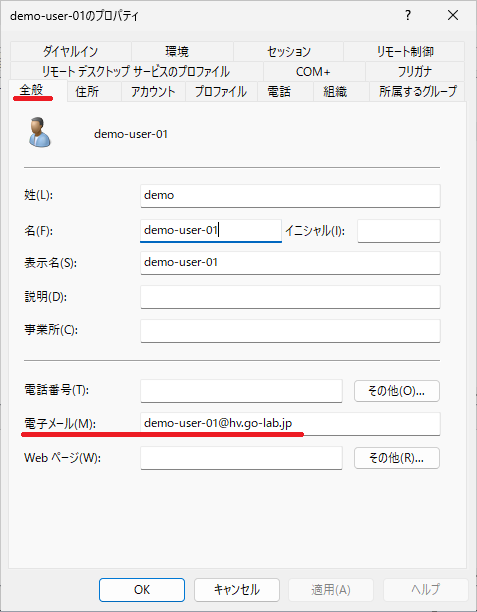Image resolution: width=477 pixels, height=612 pixels.
Task: Click the help question mark icon
Action: 408,16
